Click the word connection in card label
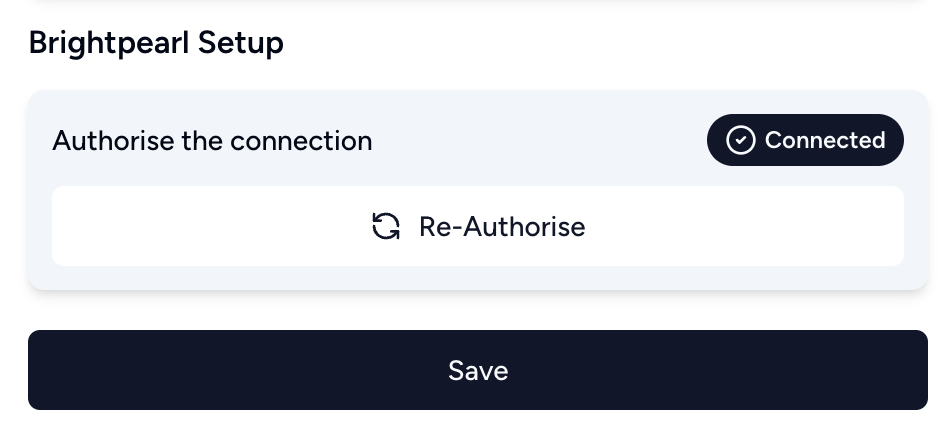The image size is (948, 440). (x=301, y=141)
